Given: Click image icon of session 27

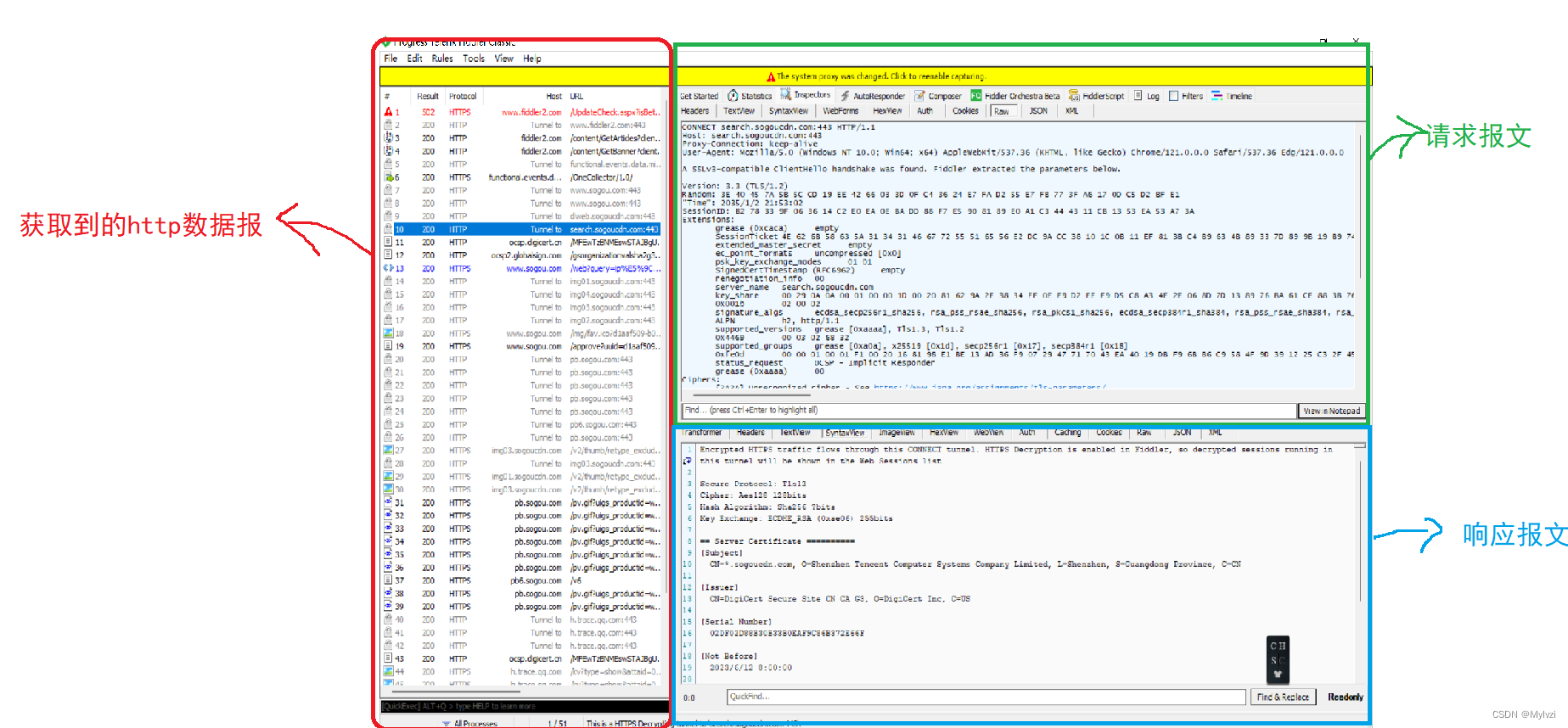Looking at the screenshot, I should tap(389, 451).
